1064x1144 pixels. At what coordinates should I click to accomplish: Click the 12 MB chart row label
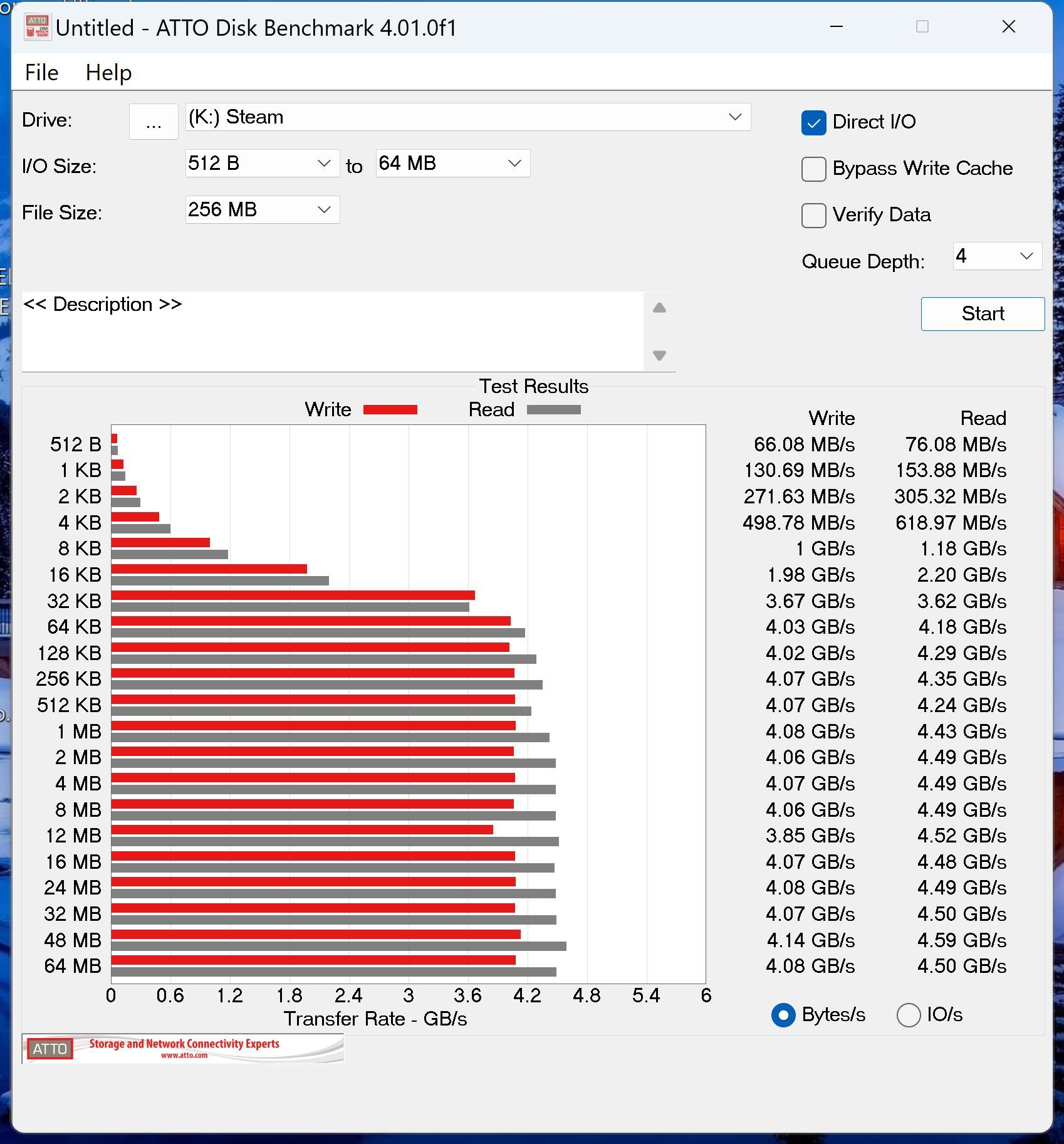73,836
